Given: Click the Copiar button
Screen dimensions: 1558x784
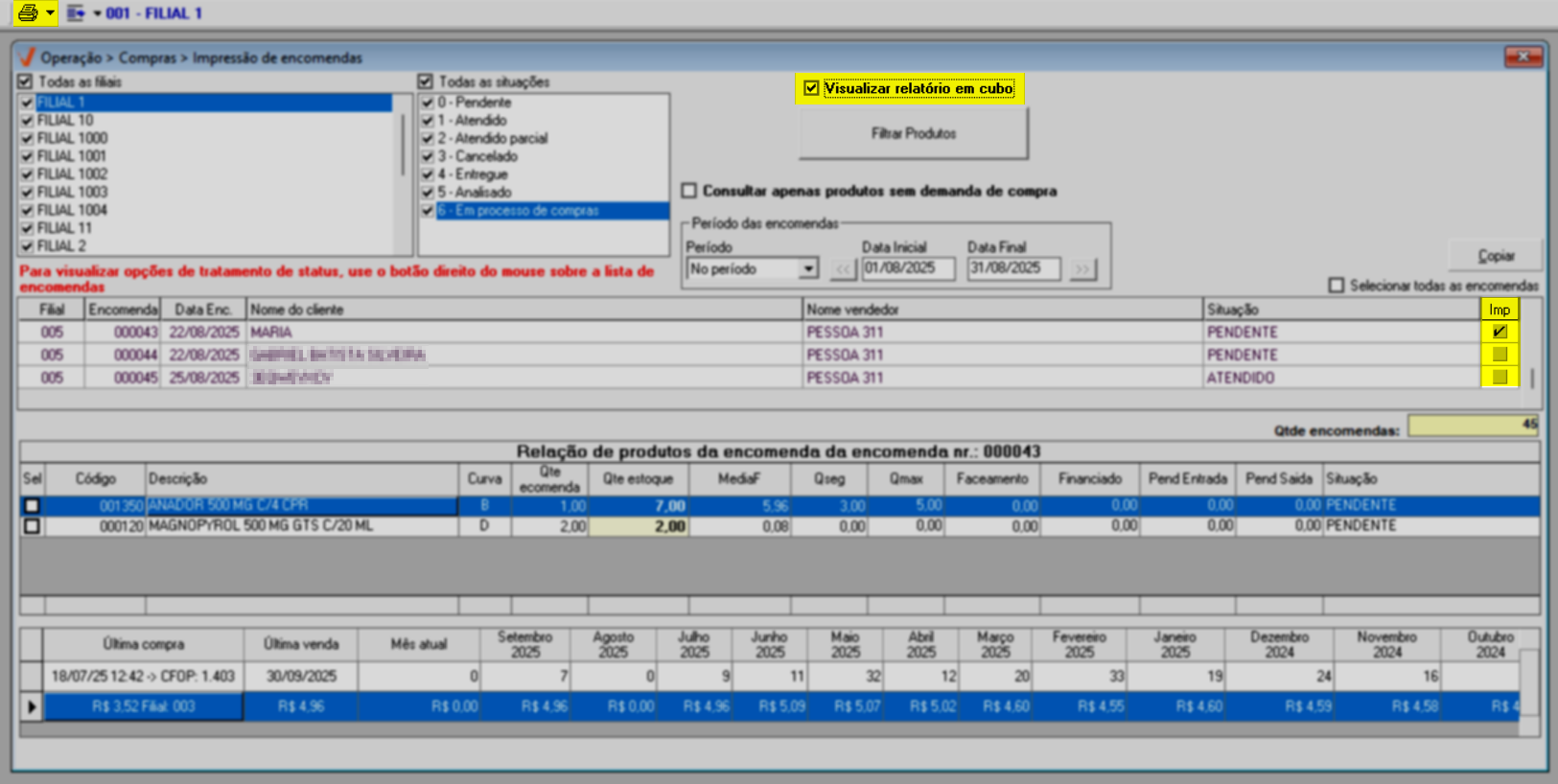Looking at the screenshot, I should click(x=1495, y=256).
